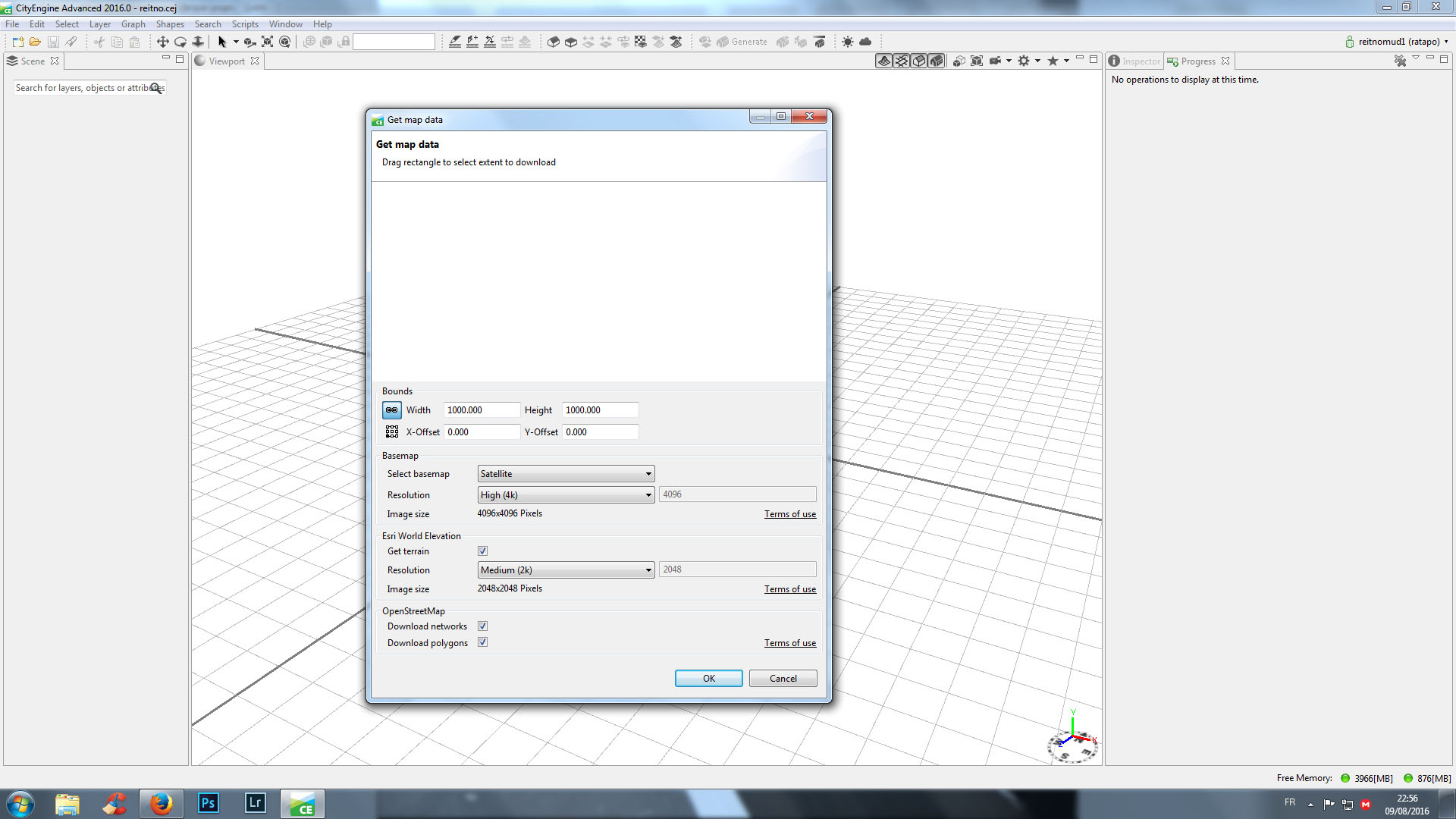This screenshot has width=1456, height=819.
Task: Open the Select basemap Satellite dropdown
Action: click(x=566, y=474)
